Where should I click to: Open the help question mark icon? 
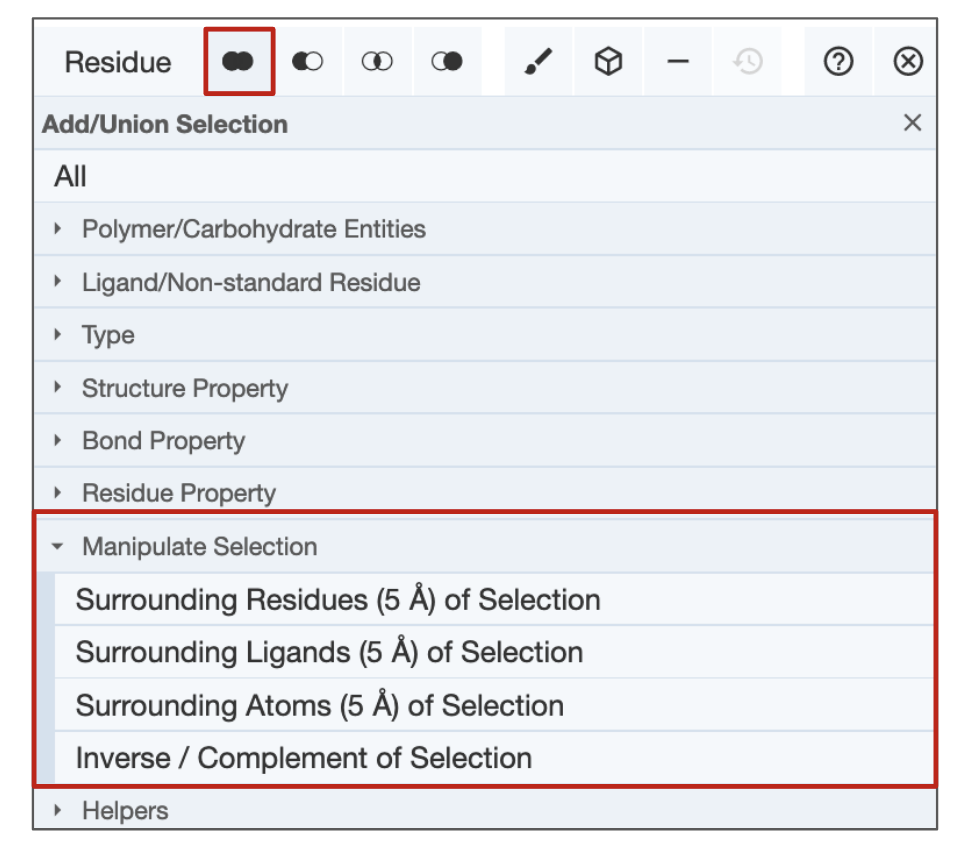coord(838,62)
